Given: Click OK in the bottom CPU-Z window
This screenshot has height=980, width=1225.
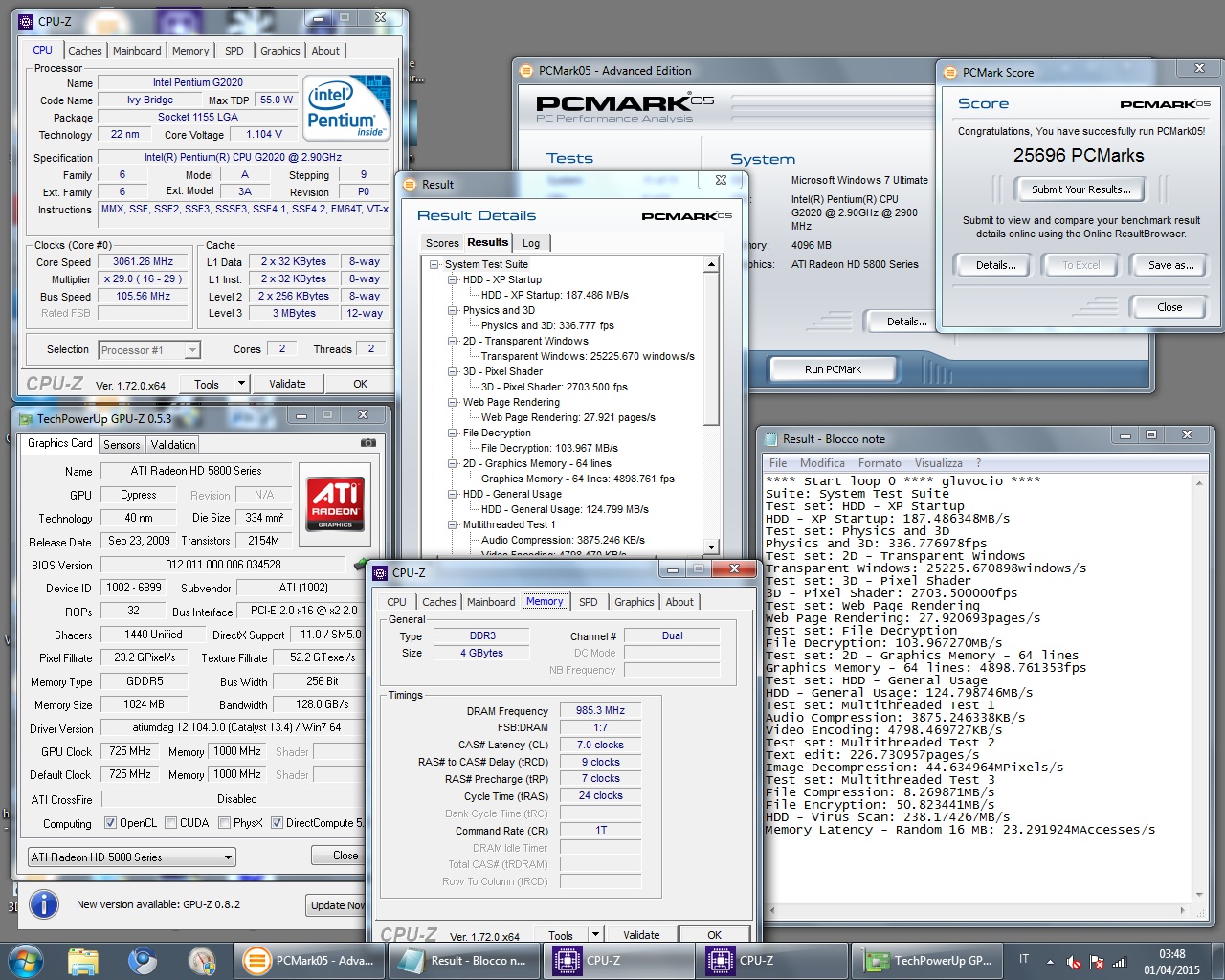Looking at the screenshot, I should click(x=714, y=935).
